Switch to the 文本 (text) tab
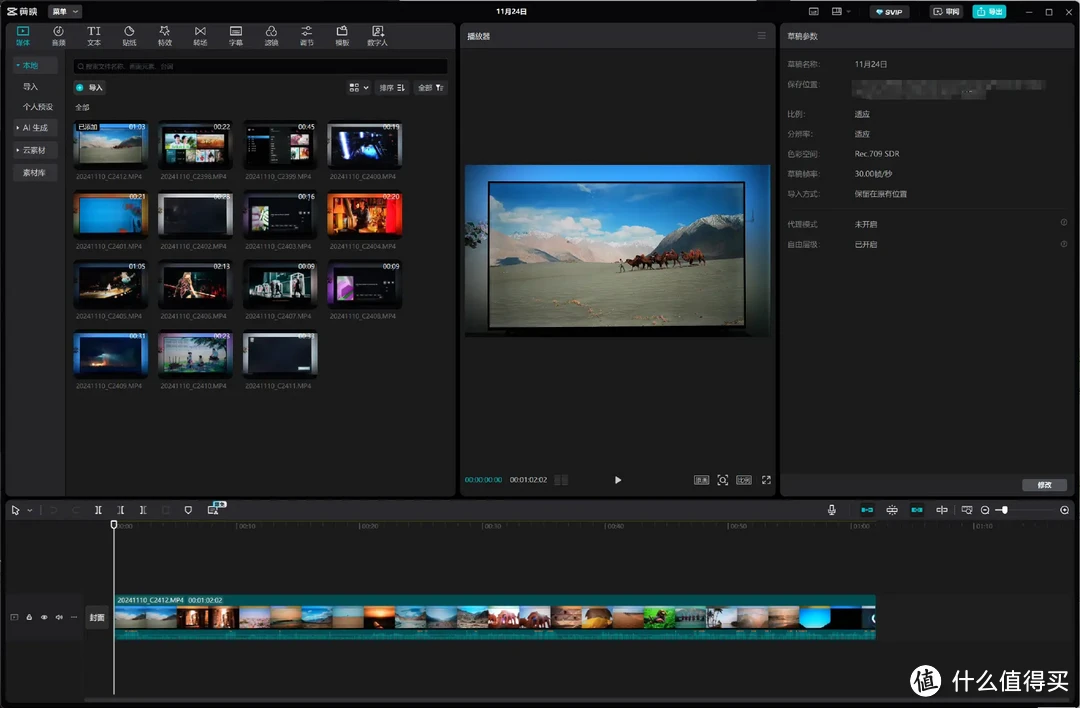 [x=94, y=36]
